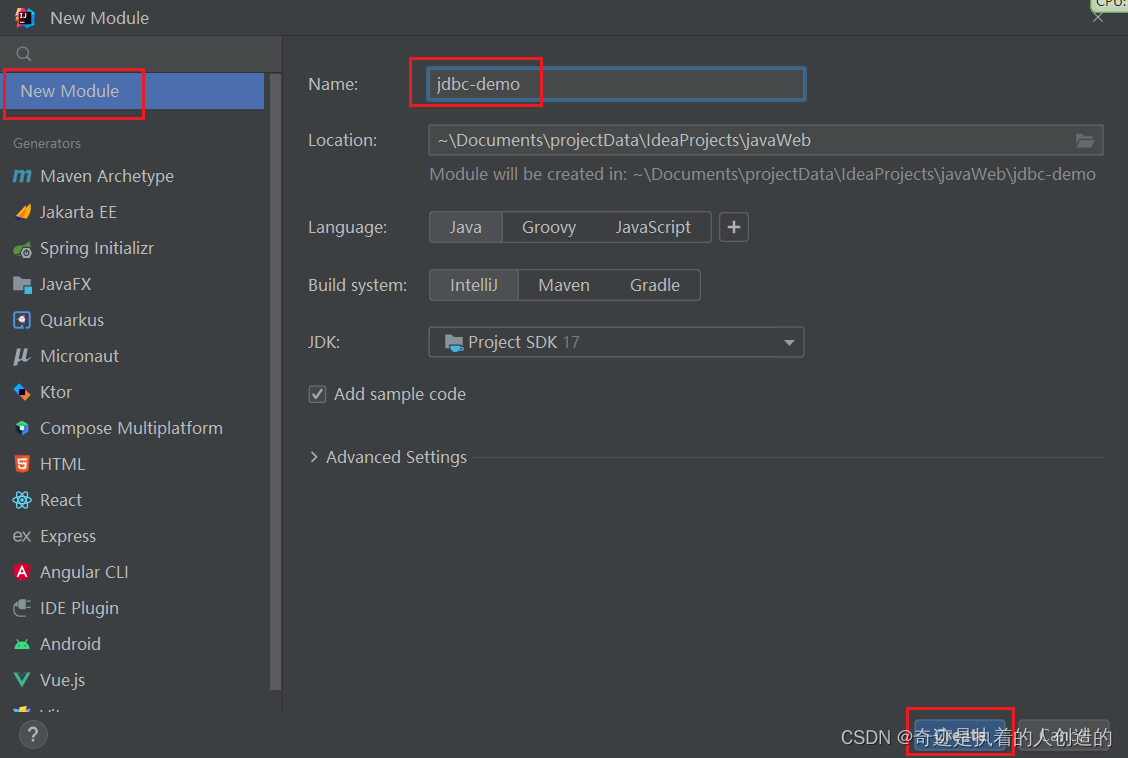Add another language with the plus button
This screenshot has width=1128, height=758.
coord(734,227)
